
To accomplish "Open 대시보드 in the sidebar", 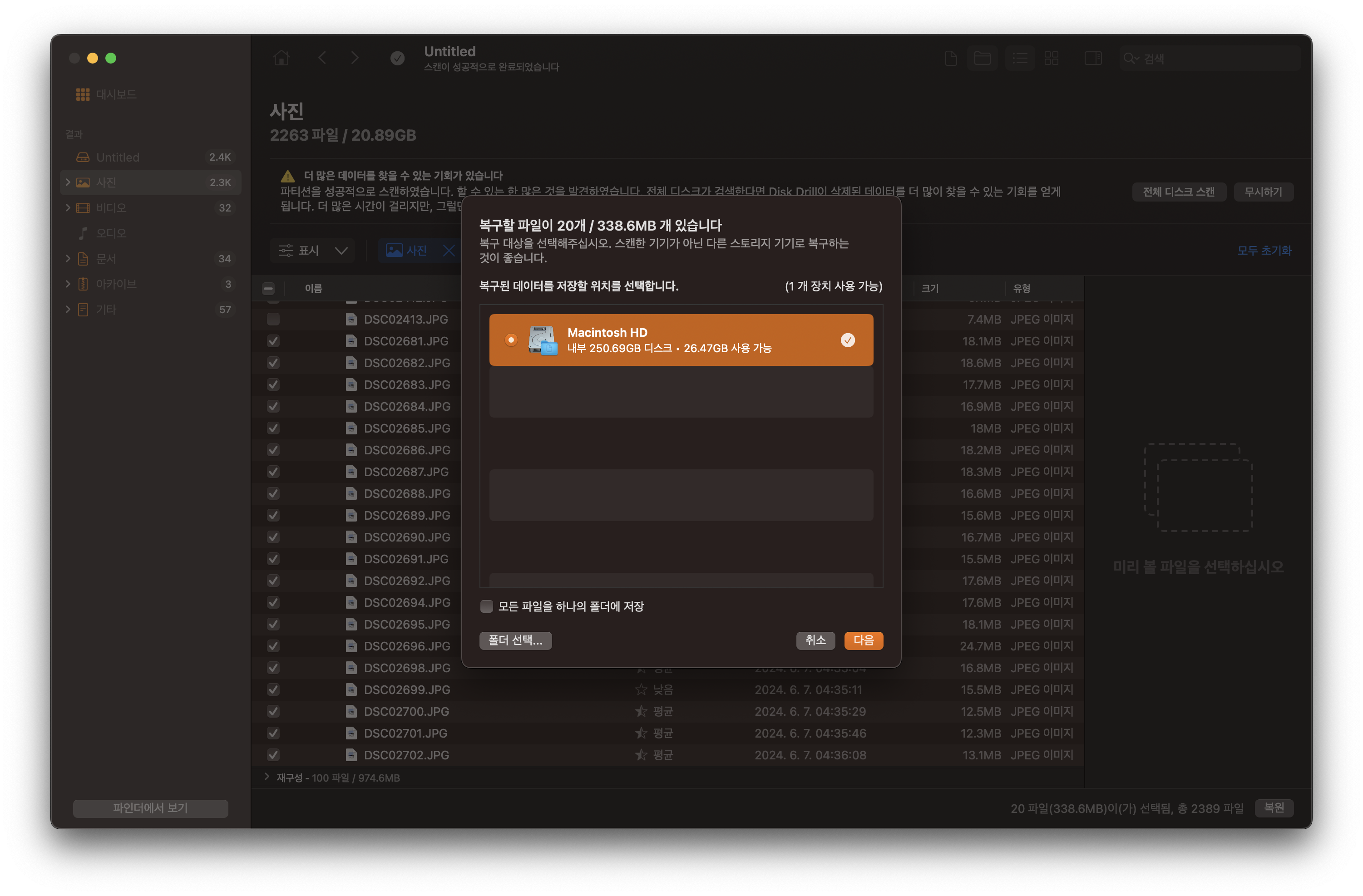I will [116, 94].
